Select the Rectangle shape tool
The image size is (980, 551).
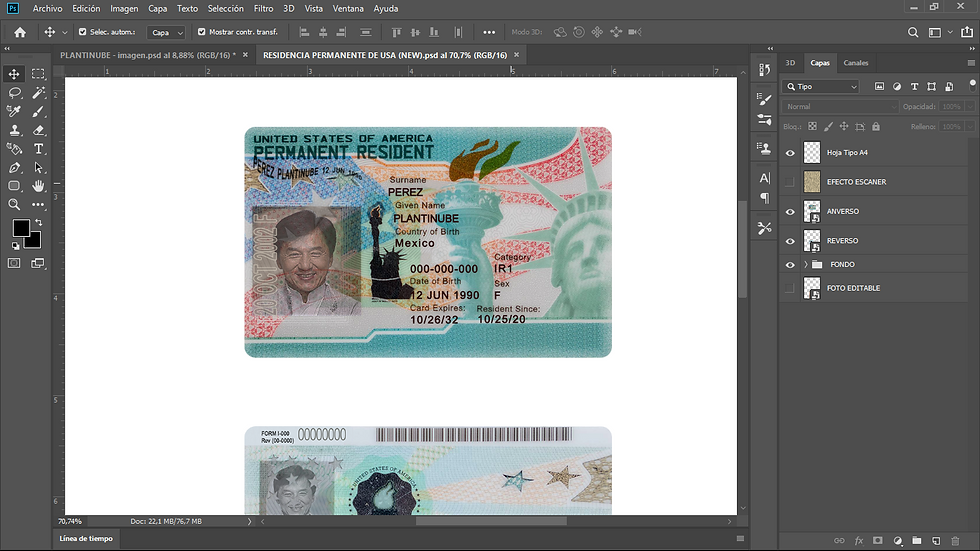pos(14,186)
